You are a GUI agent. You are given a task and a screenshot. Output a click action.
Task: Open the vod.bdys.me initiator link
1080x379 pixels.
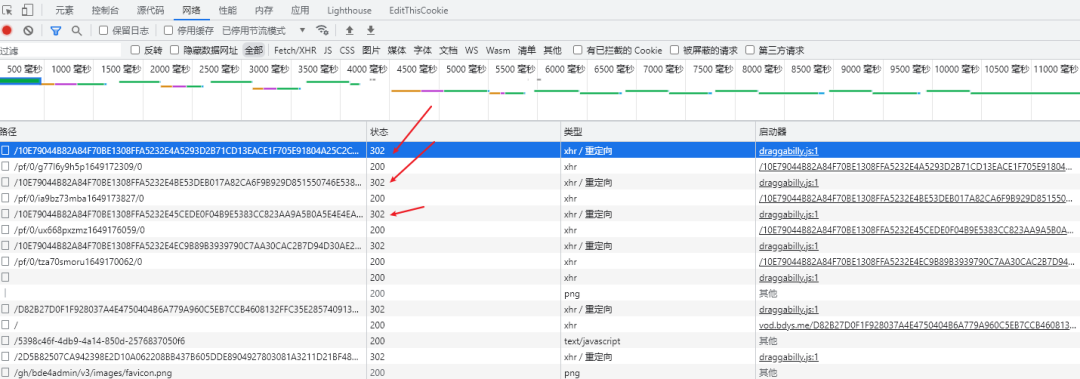pos(916,325)
